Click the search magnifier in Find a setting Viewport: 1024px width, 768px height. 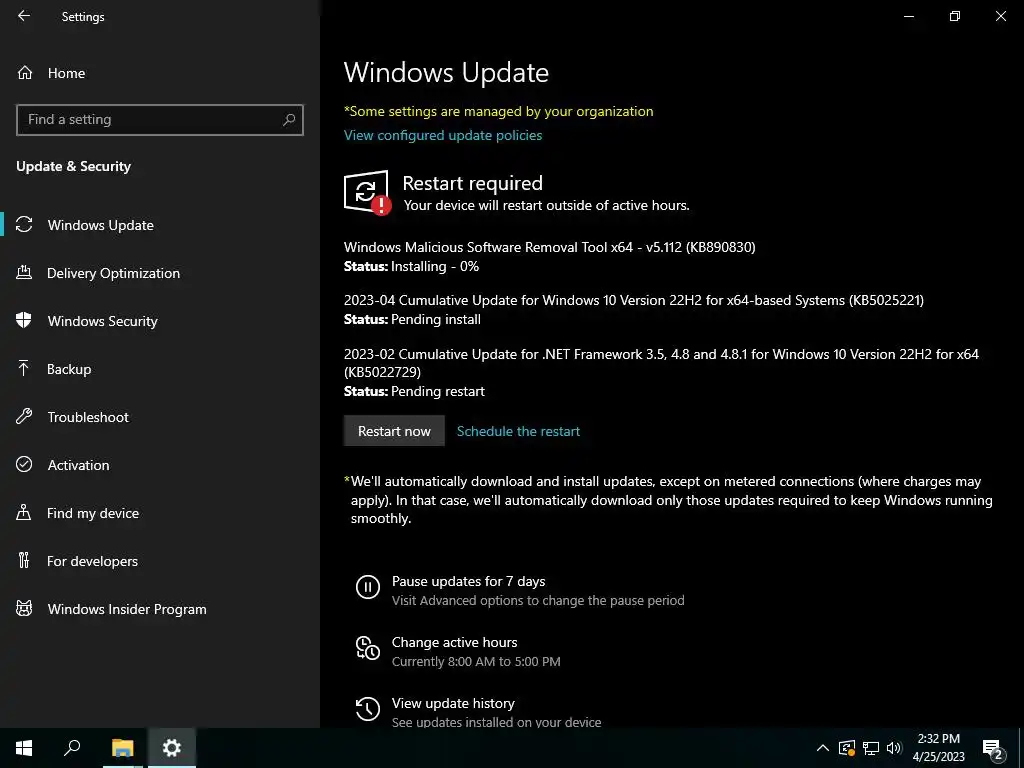coord(289,120)
